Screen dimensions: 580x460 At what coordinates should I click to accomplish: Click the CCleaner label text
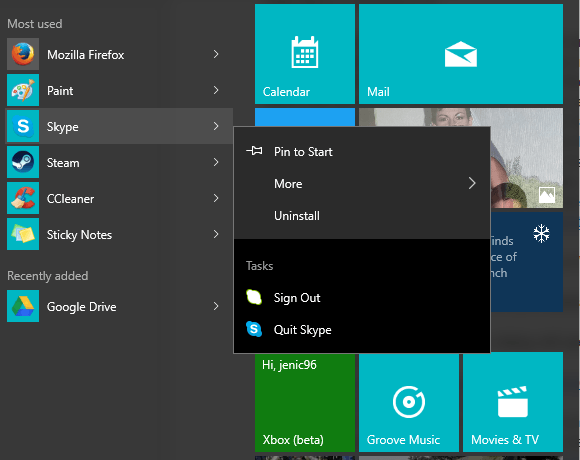click(70, 199)
